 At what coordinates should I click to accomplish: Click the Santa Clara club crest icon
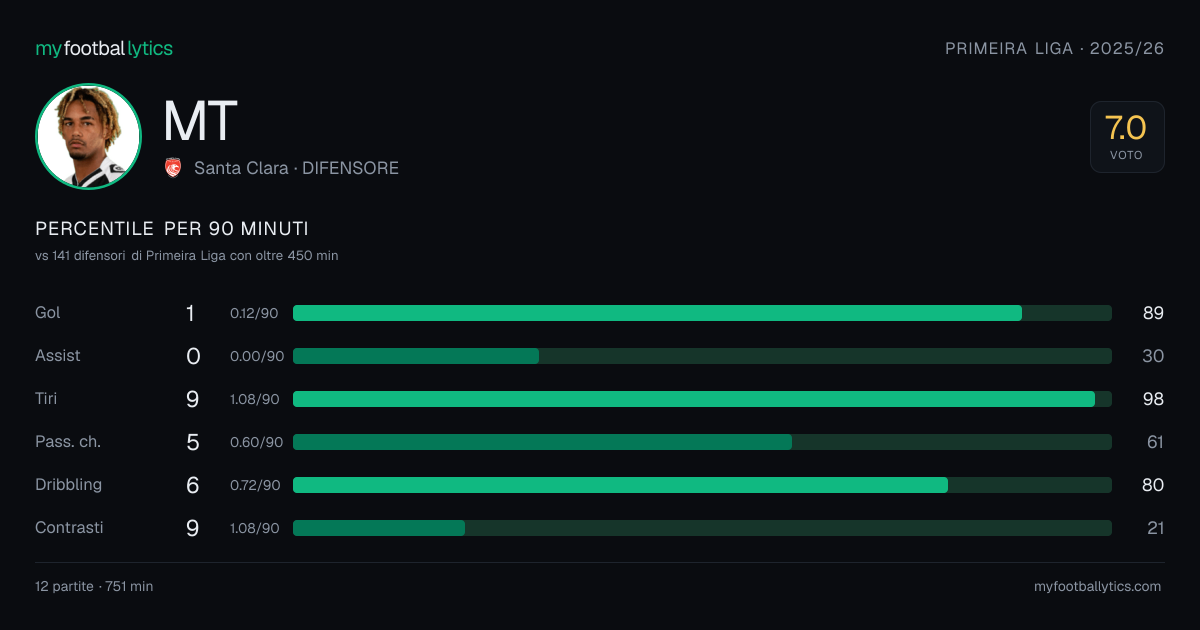[x=173, y=168]
